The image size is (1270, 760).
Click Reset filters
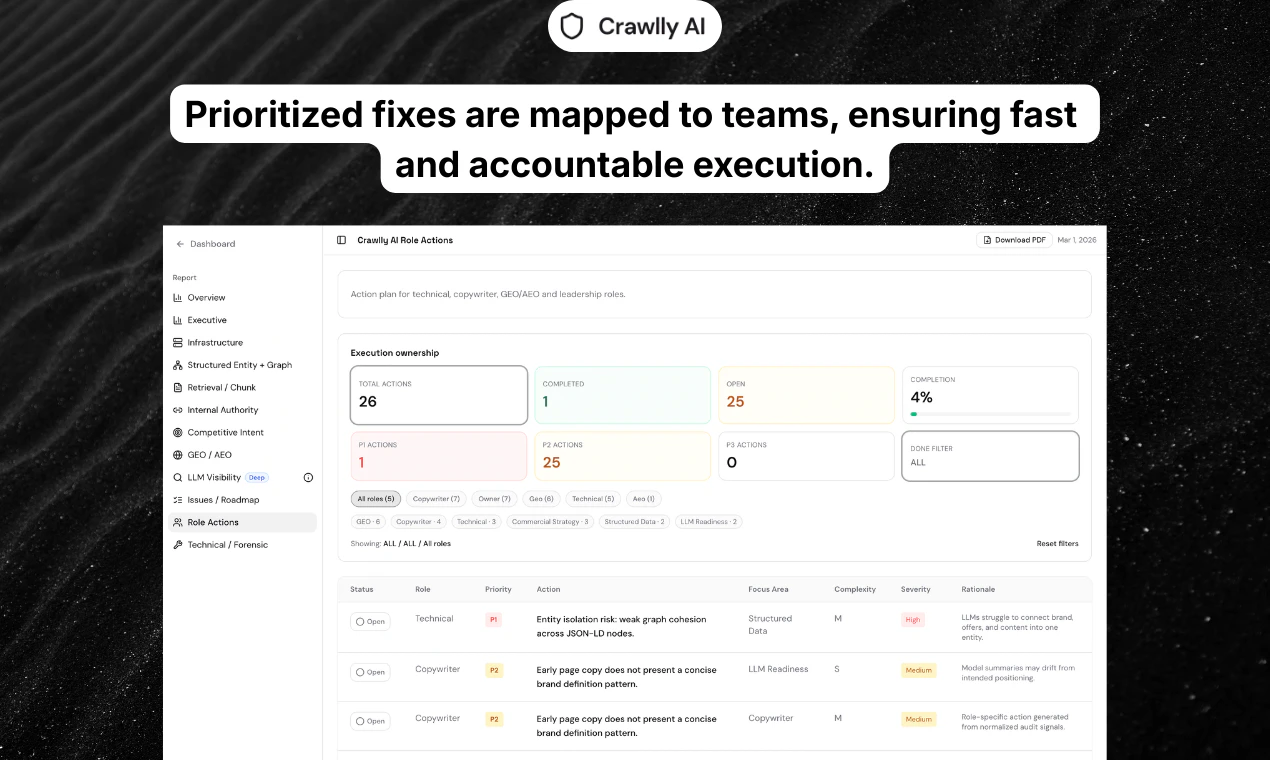pos(1057,544)
